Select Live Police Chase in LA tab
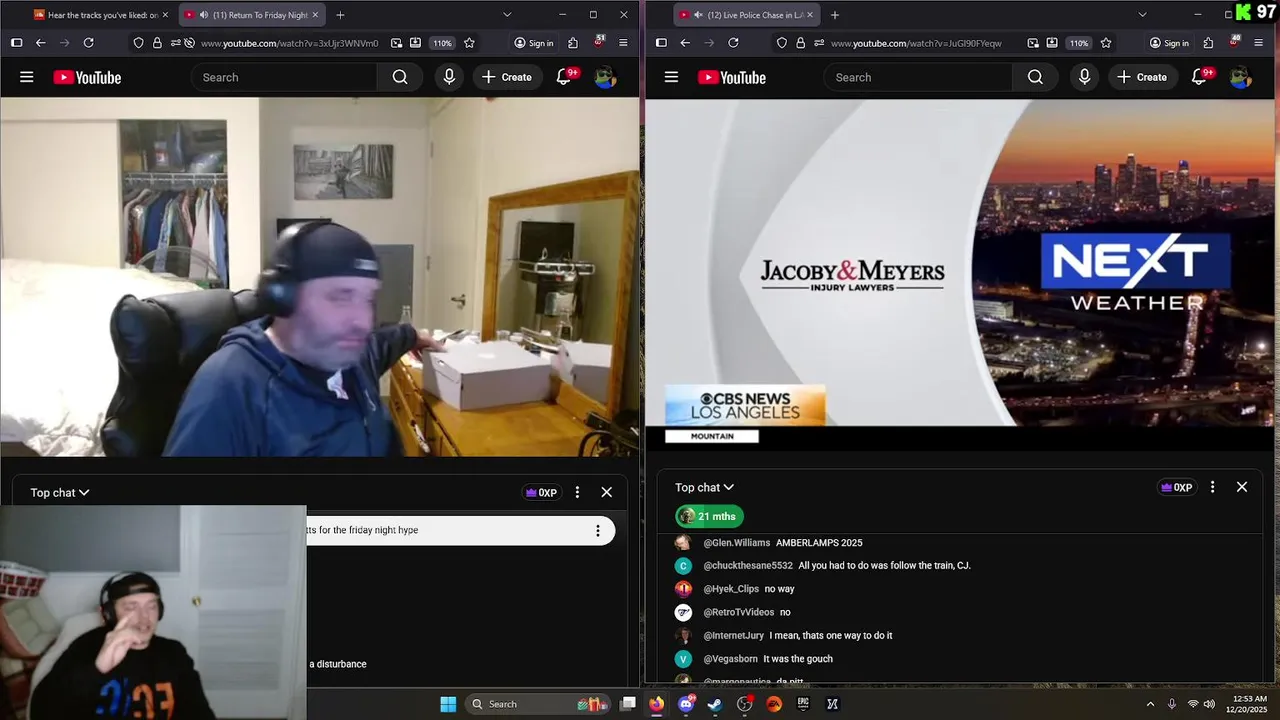This screenshot has width=1280, height=720. click(x=748, y=15)
